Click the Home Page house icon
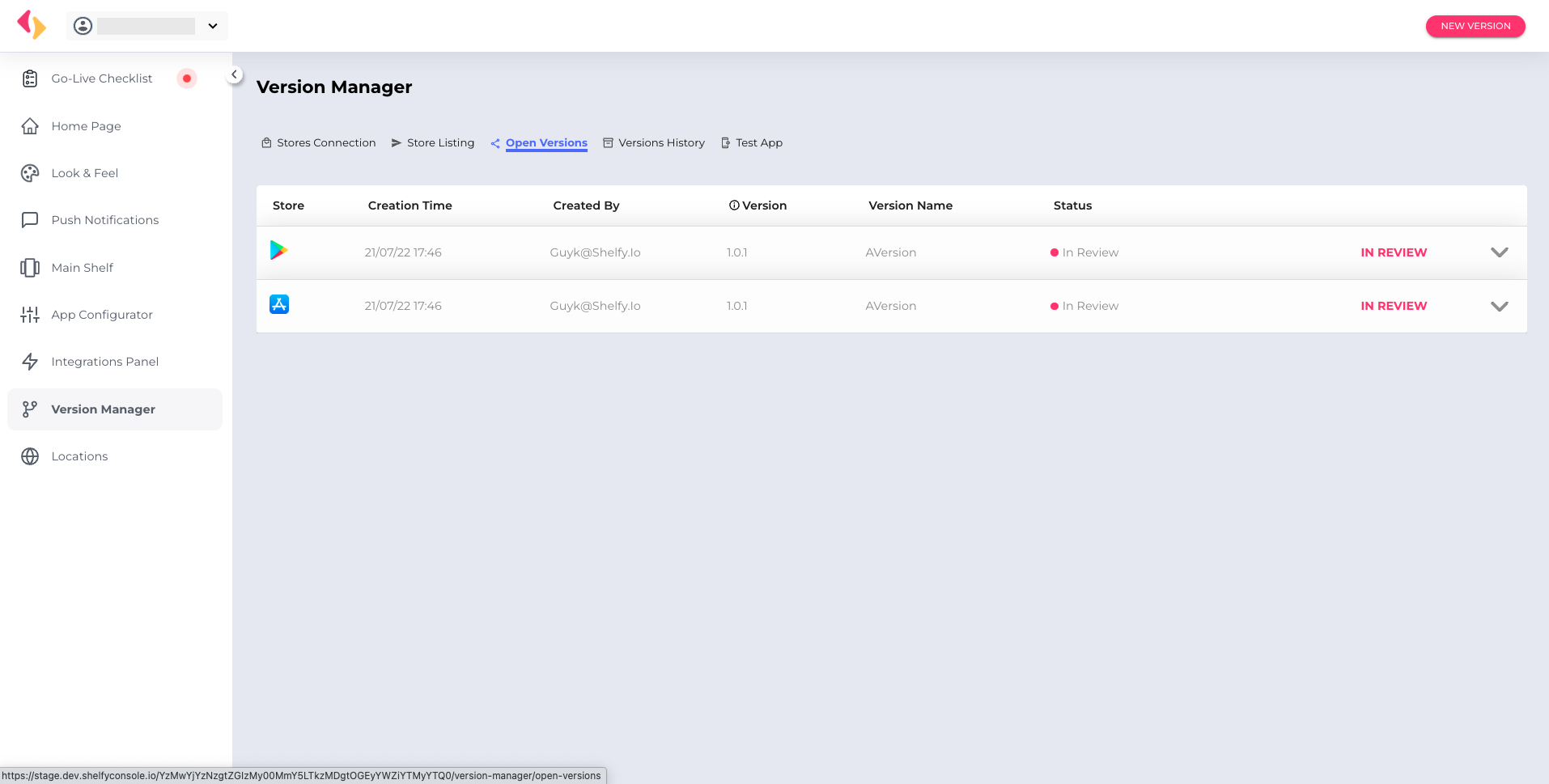This screenshot has width=1549, height=784. (x=30, y=126)
